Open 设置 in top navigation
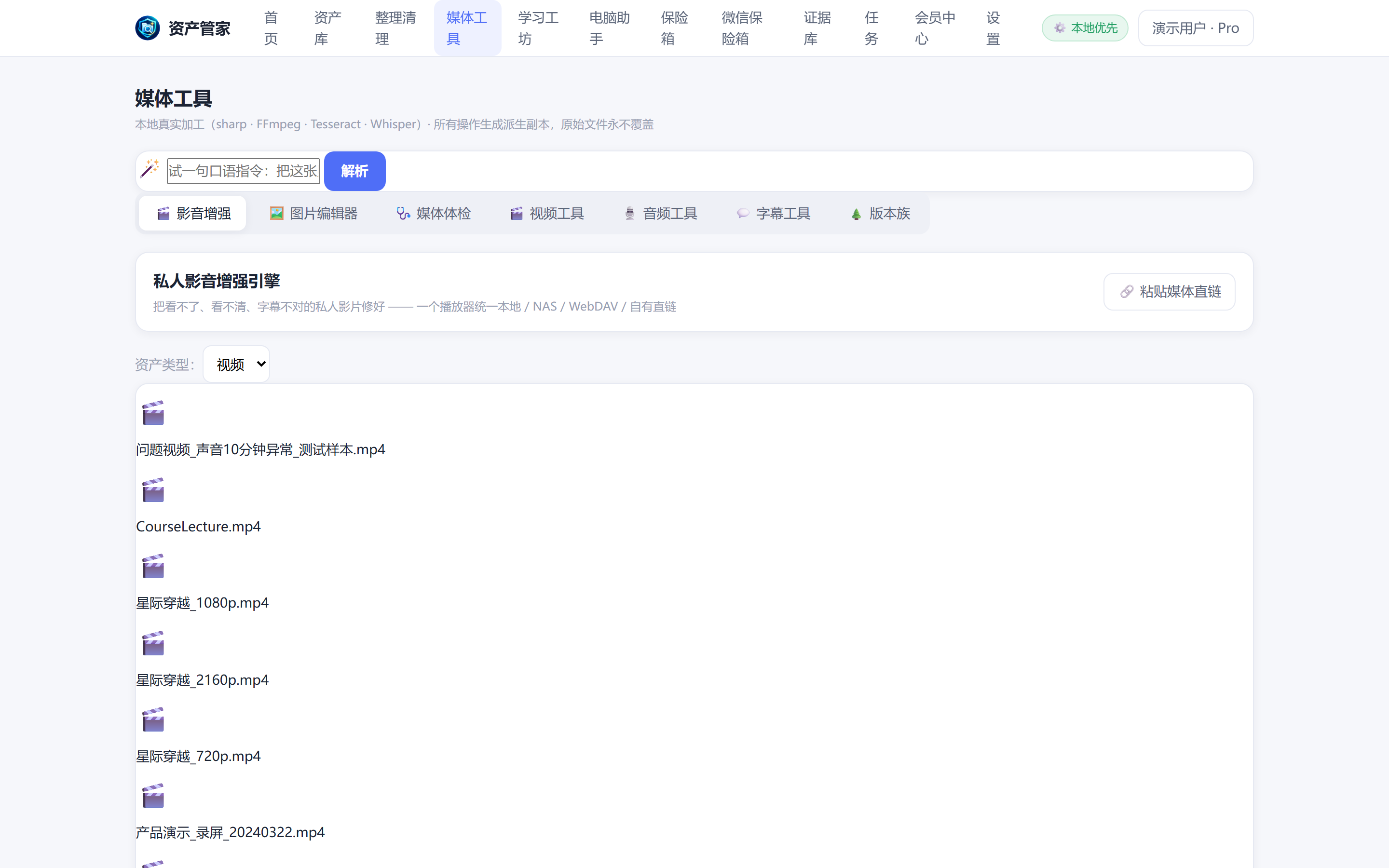This screenshot has height=868, width=1389. click(993, 28)
